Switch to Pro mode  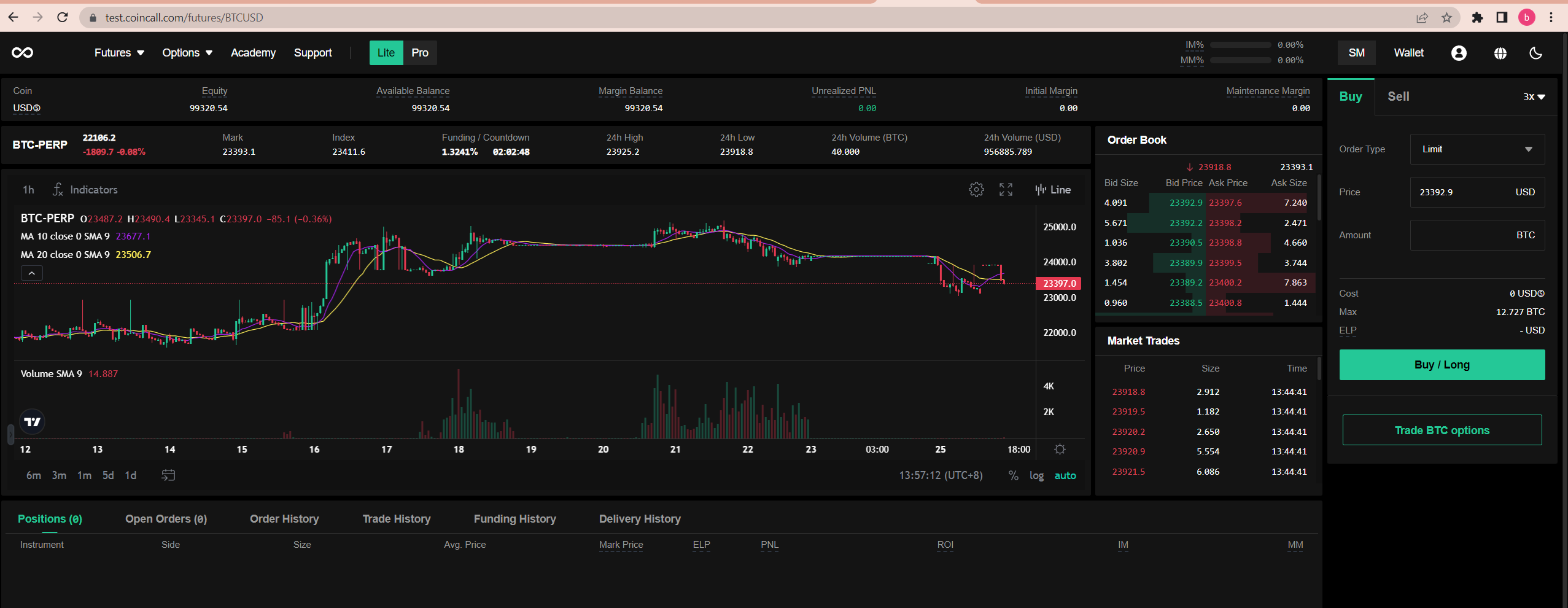coord(420,53)
